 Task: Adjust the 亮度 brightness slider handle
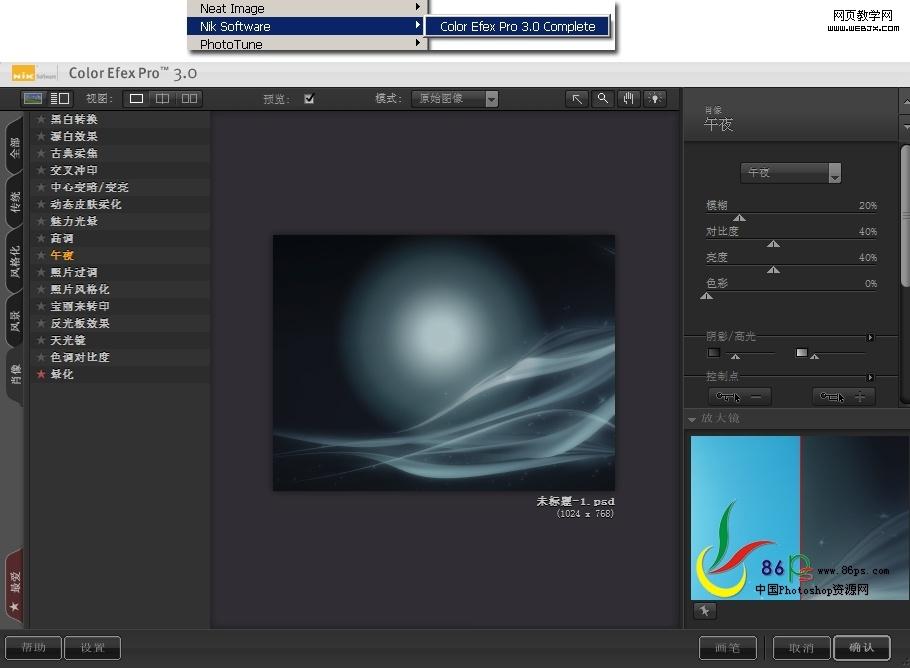point(773,270)
